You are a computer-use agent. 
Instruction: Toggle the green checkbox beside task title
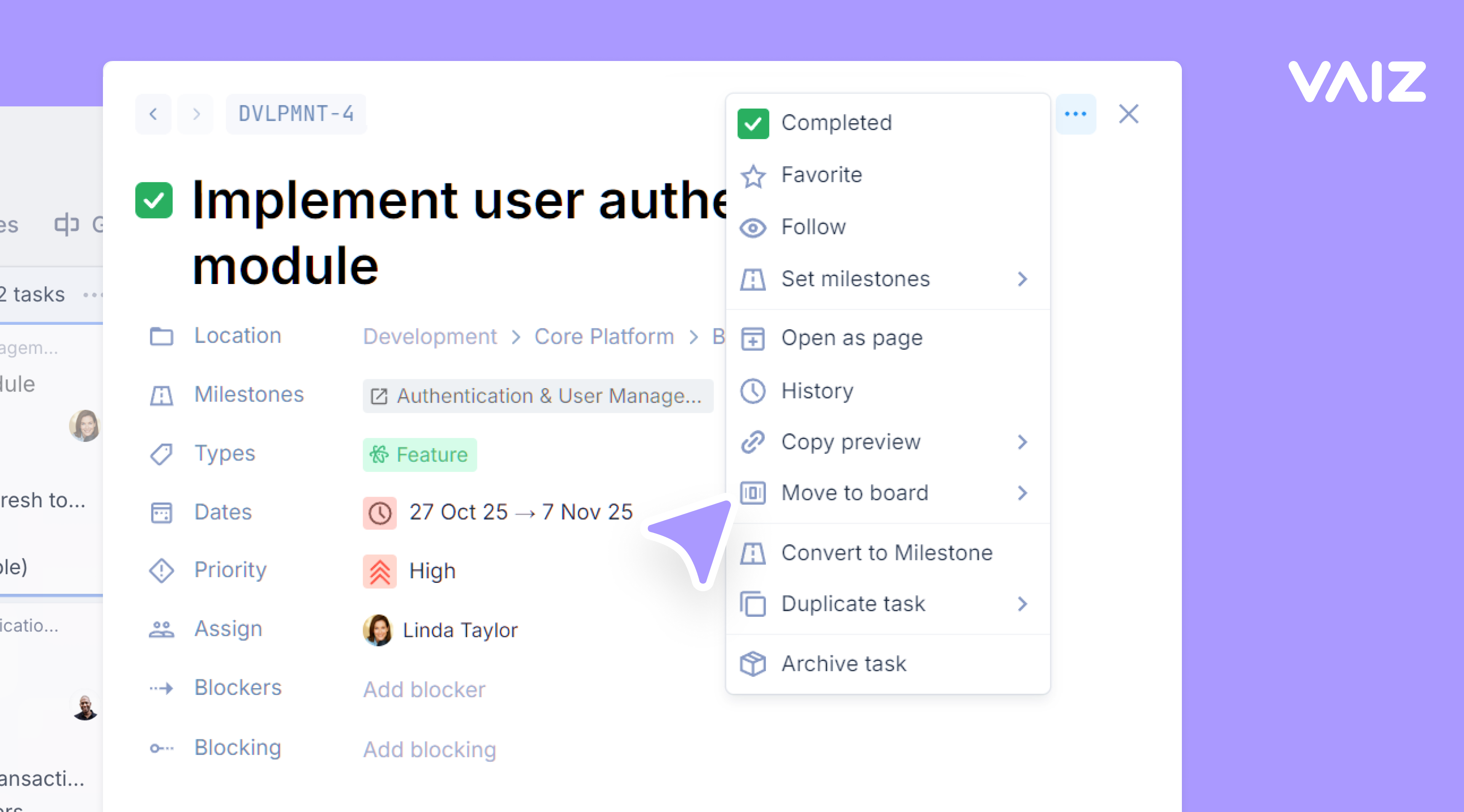coord(154,200)
